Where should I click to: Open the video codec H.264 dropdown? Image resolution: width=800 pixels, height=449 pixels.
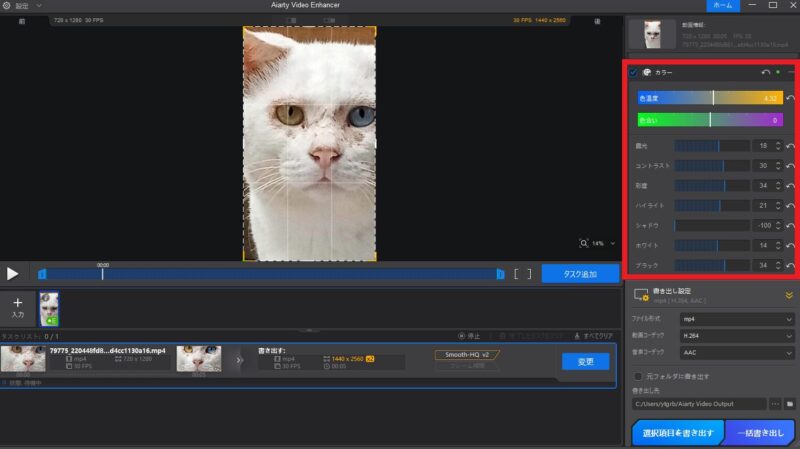point(736,336)
